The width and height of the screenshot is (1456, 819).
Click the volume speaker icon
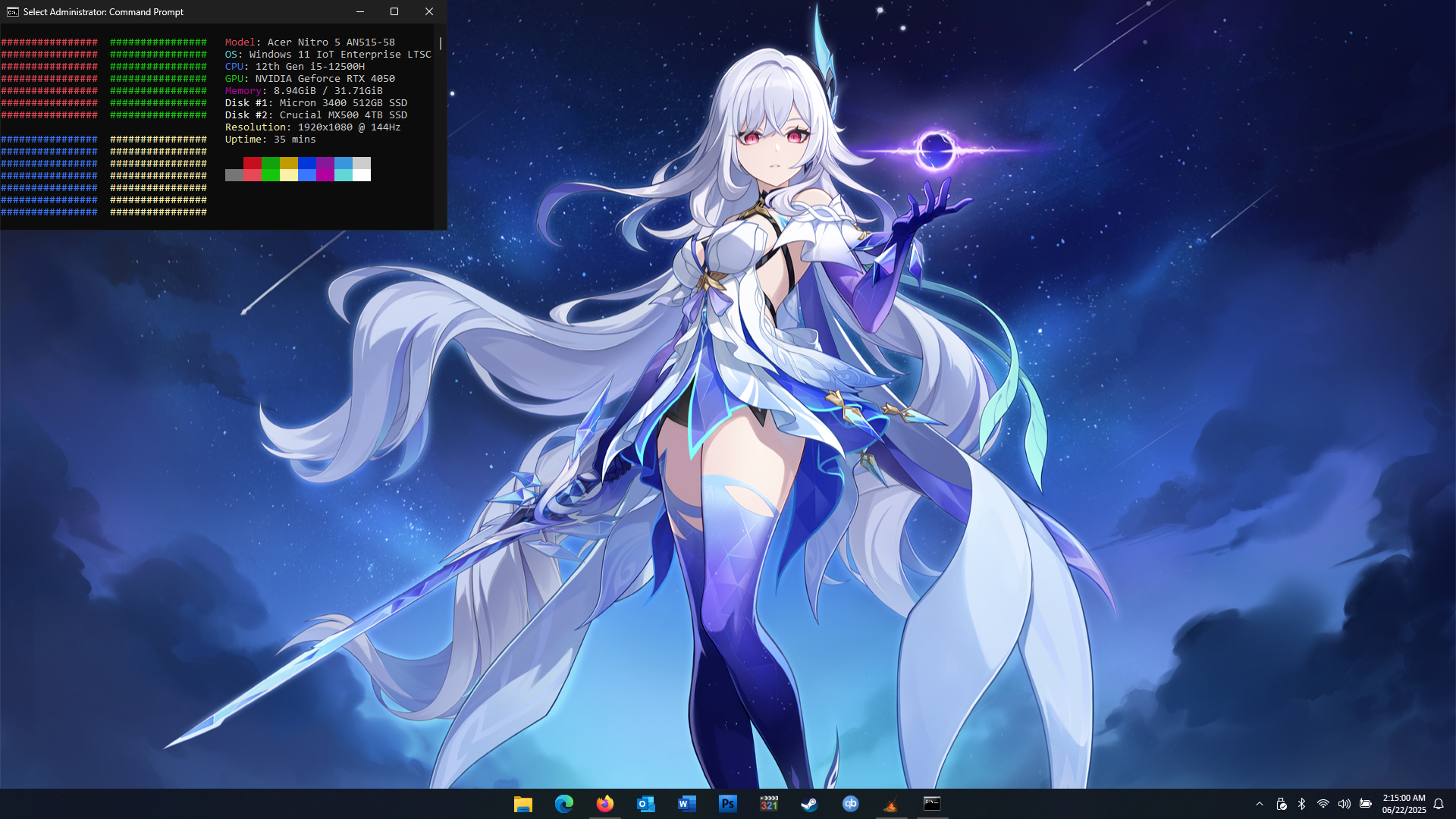[1345, 804]
